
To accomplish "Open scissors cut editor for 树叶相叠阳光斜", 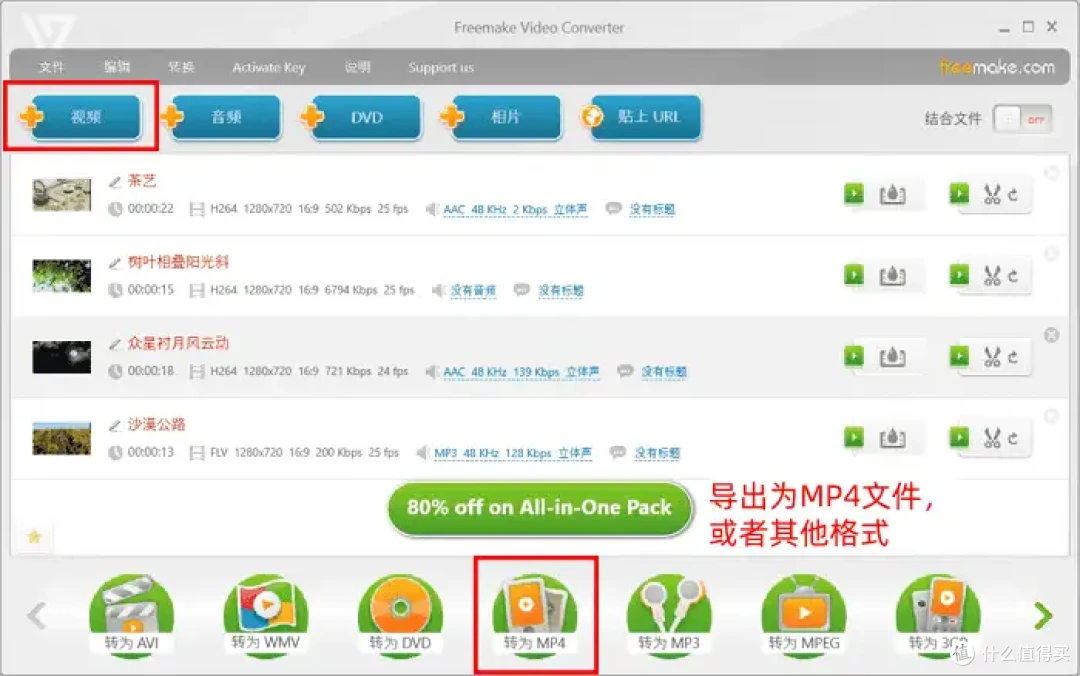I will [992, 276].
